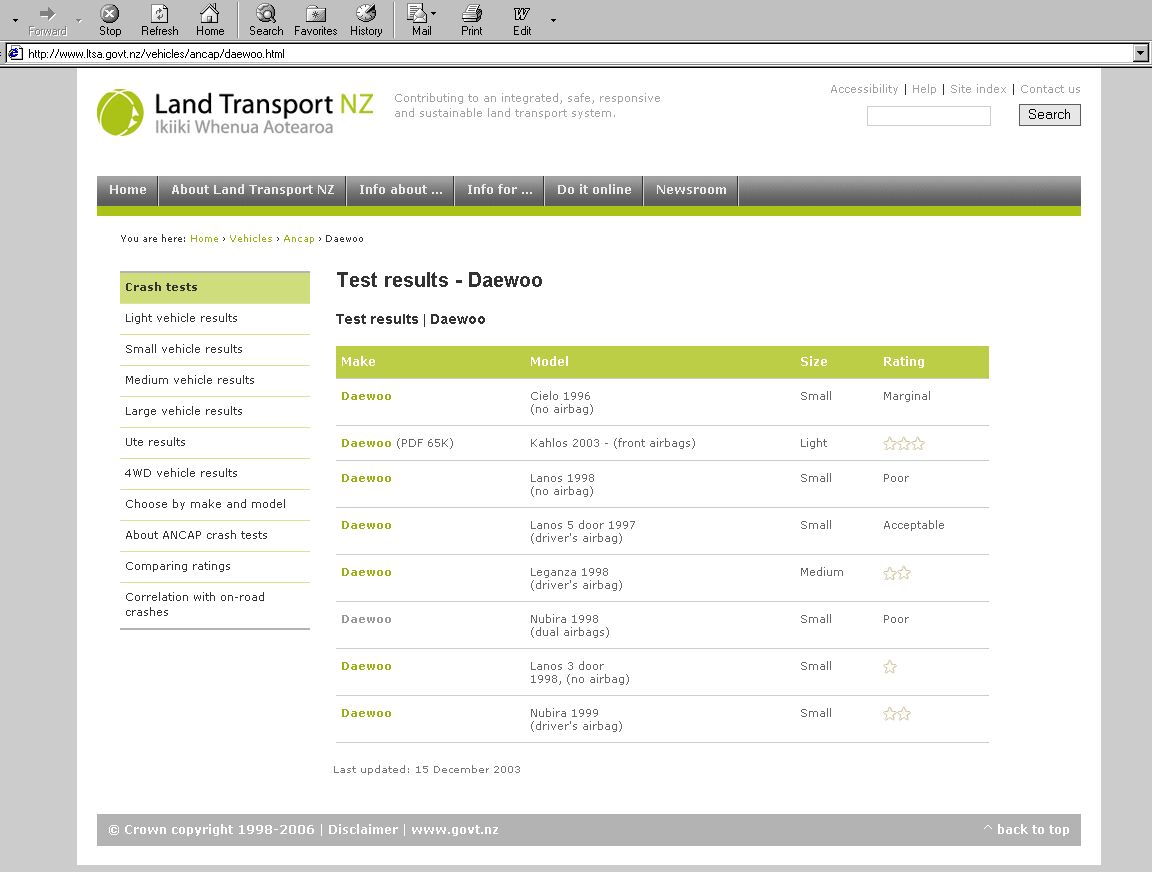Click Last updated: 15 December 2003 text
Viewport: 1152px width, 872px height.
(x=427, y=770)
